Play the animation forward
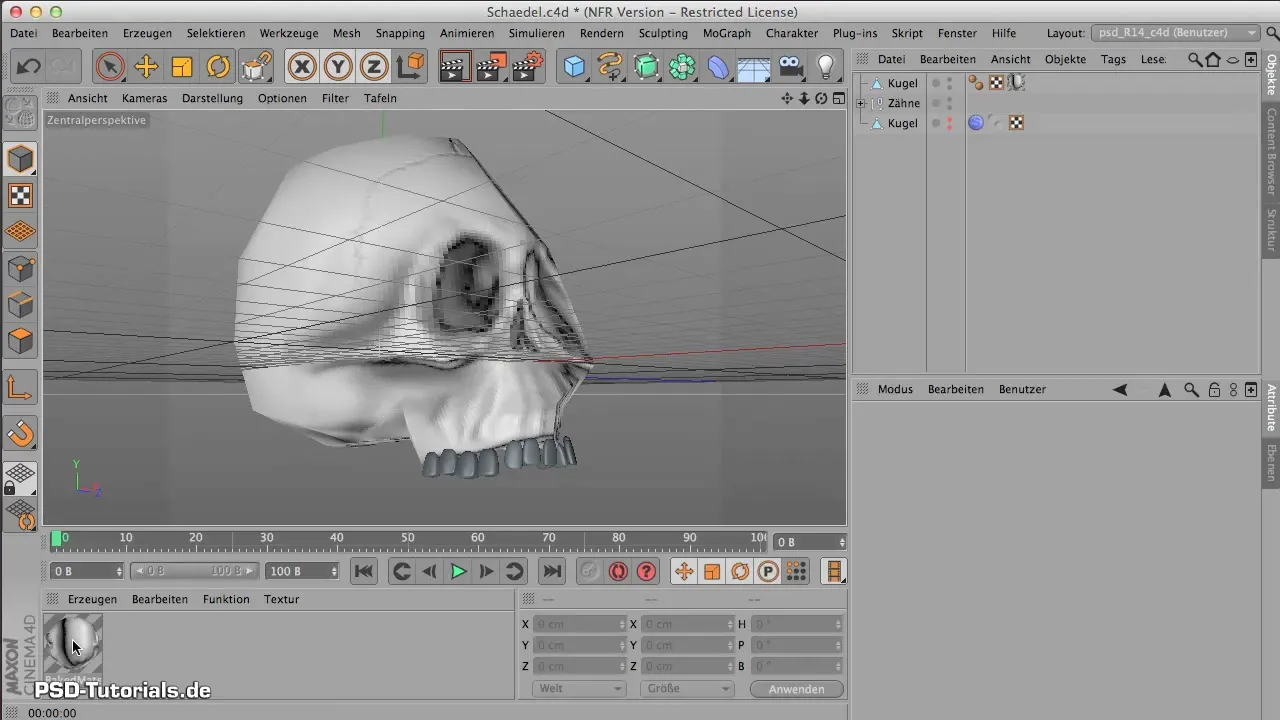Screen dimensions: 1280x720 coord(458,571)
